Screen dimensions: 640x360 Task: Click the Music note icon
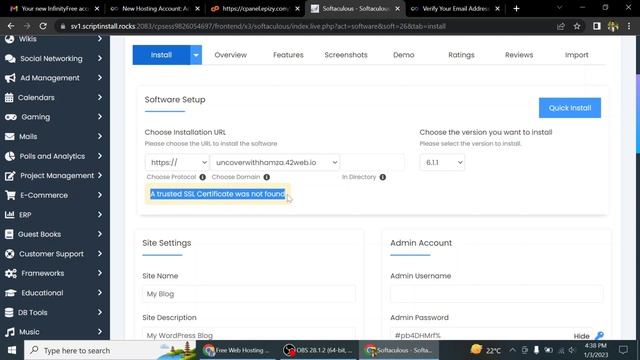[10, 332]
